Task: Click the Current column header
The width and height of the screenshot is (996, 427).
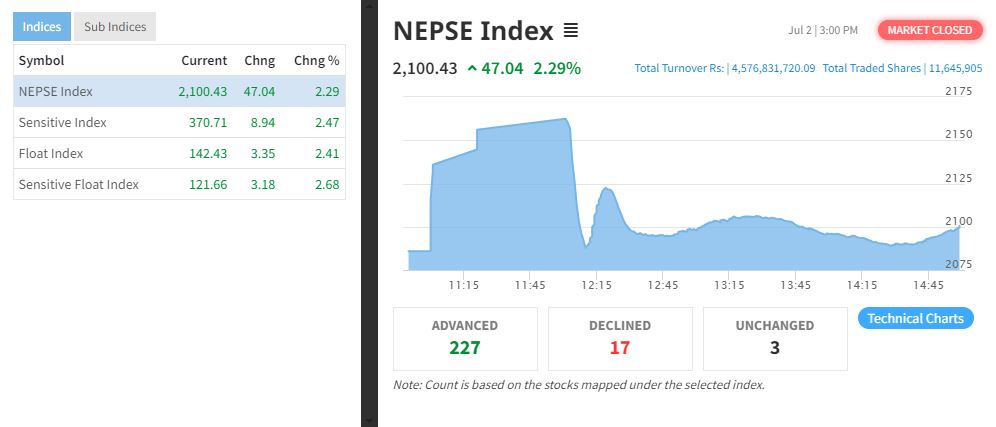Action: (204, 60)
